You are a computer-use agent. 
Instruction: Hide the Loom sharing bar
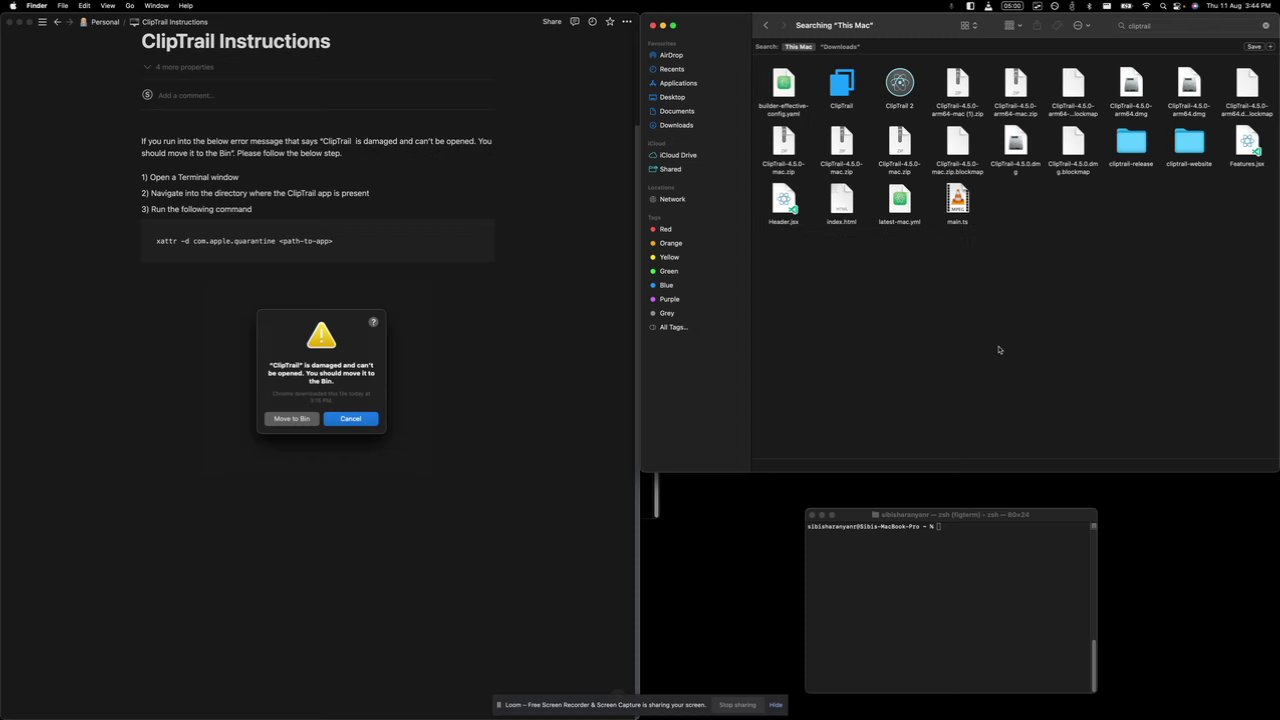(776, 705)
